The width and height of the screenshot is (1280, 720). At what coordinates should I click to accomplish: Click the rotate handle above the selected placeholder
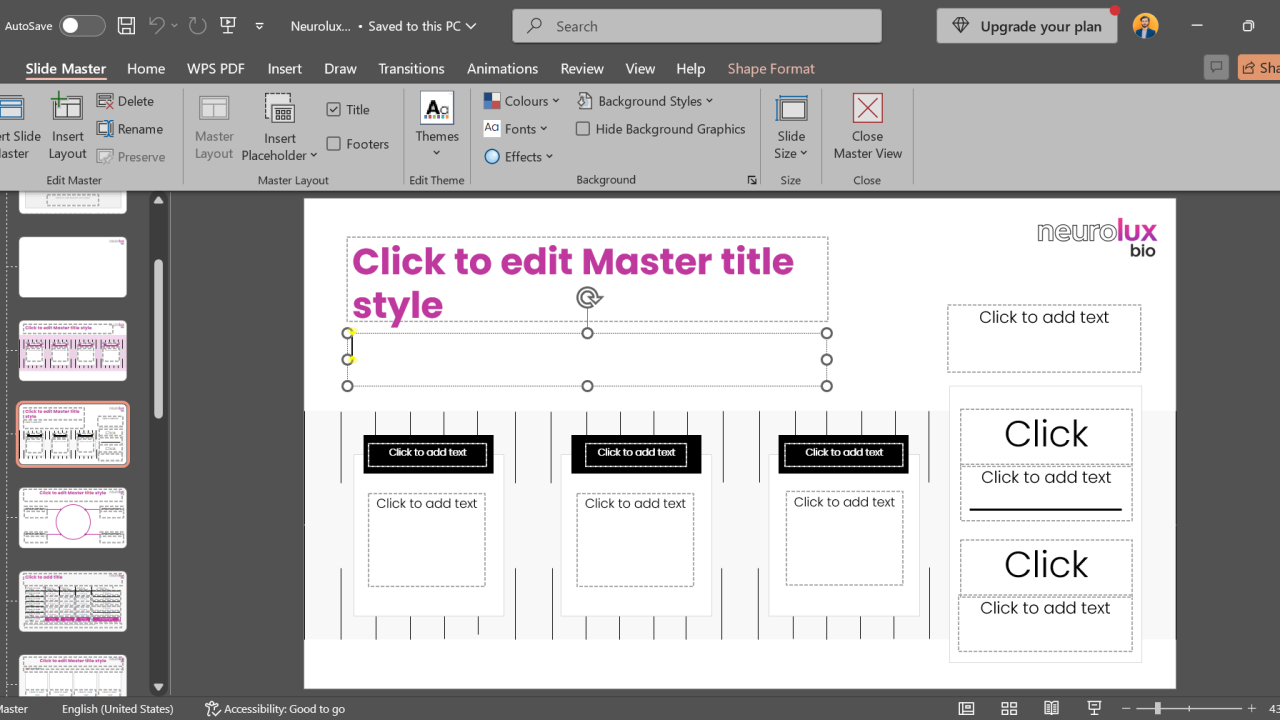[x=588, y=297]
